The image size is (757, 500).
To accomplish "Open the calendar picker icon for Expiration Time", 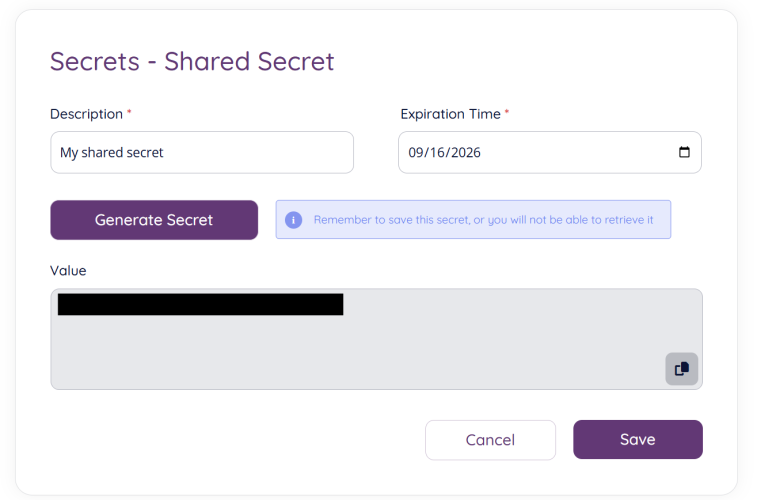I will pyautogui.click(x=684, y=153).
